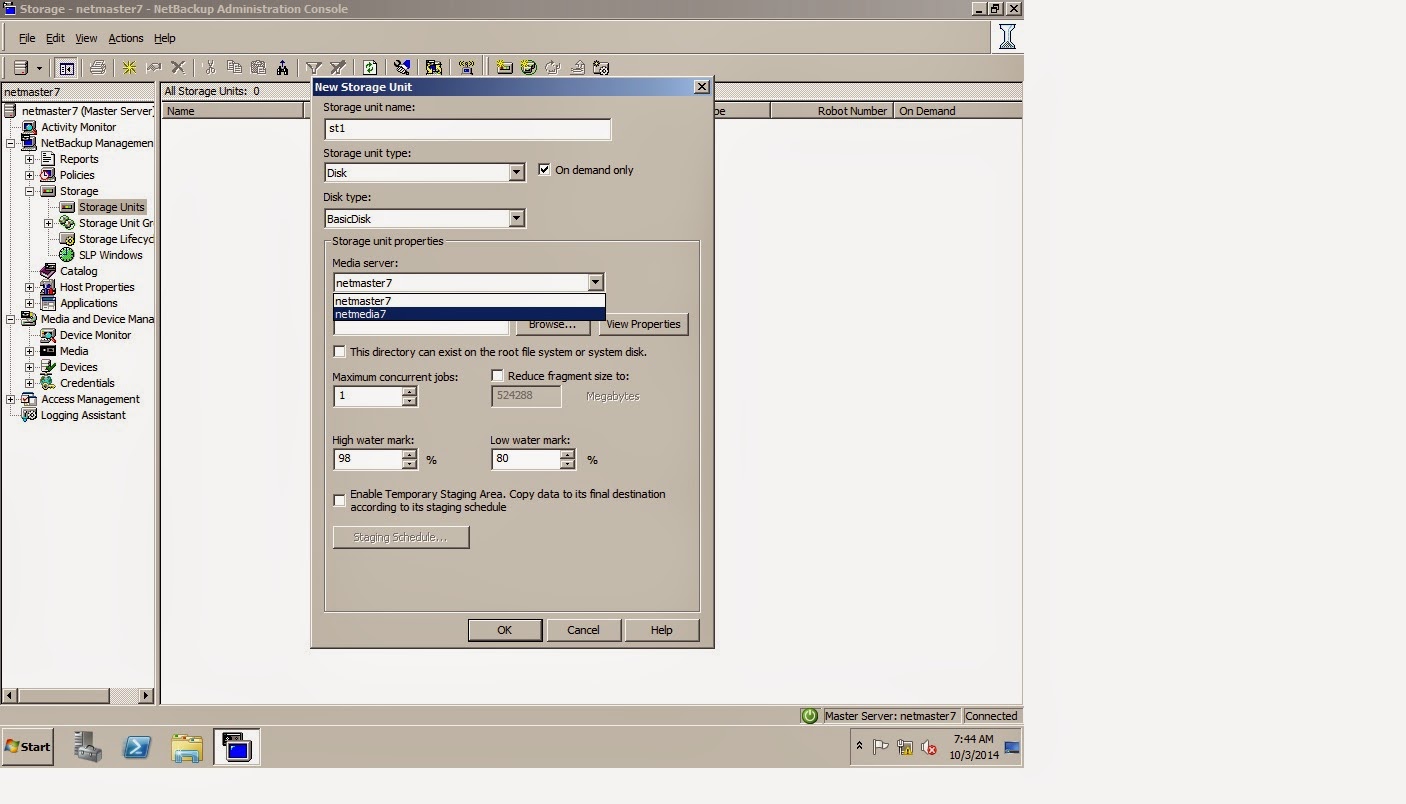Increase Maximum concurrent jobs with the stepper
The width and height of the screenshot is (1406, 804).
pyautogui.click(x=409, y=392)
